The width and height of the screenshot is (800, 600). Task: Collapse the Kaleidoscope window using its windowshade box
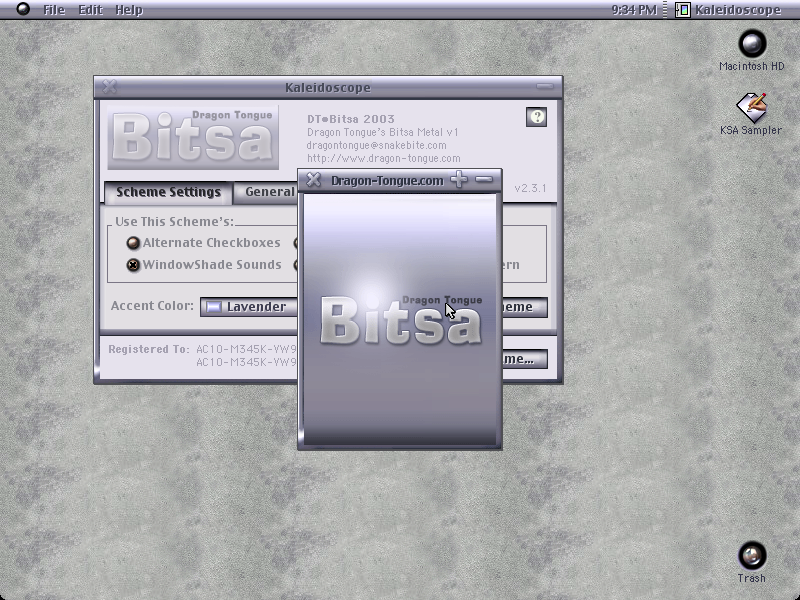pos(545,87)
